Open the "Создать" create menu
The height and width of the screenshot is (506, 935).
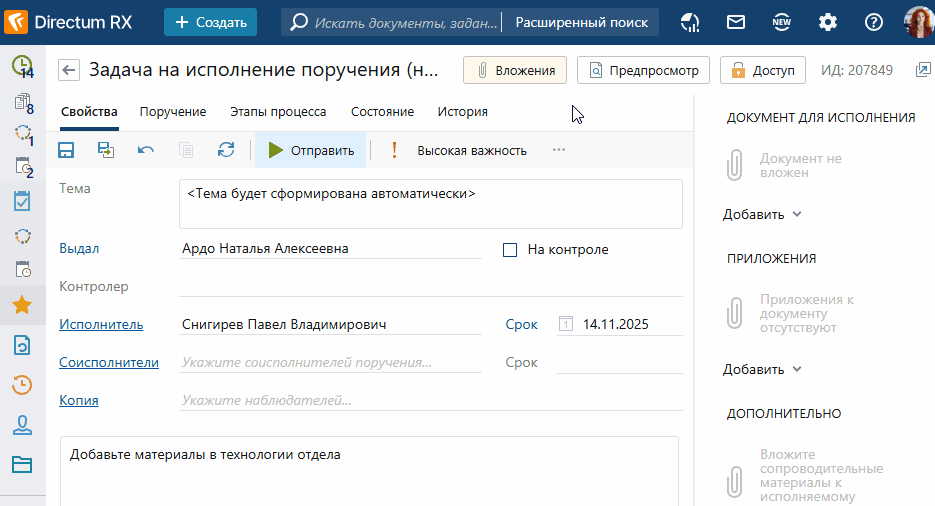[x=210, y=22]
